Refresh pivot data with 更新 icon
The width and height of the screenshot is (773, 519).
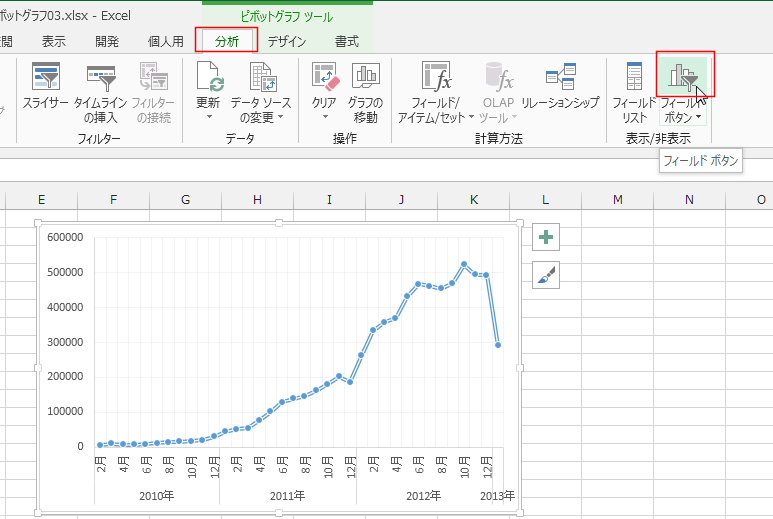pyautogui.click(x=211, y=76)
